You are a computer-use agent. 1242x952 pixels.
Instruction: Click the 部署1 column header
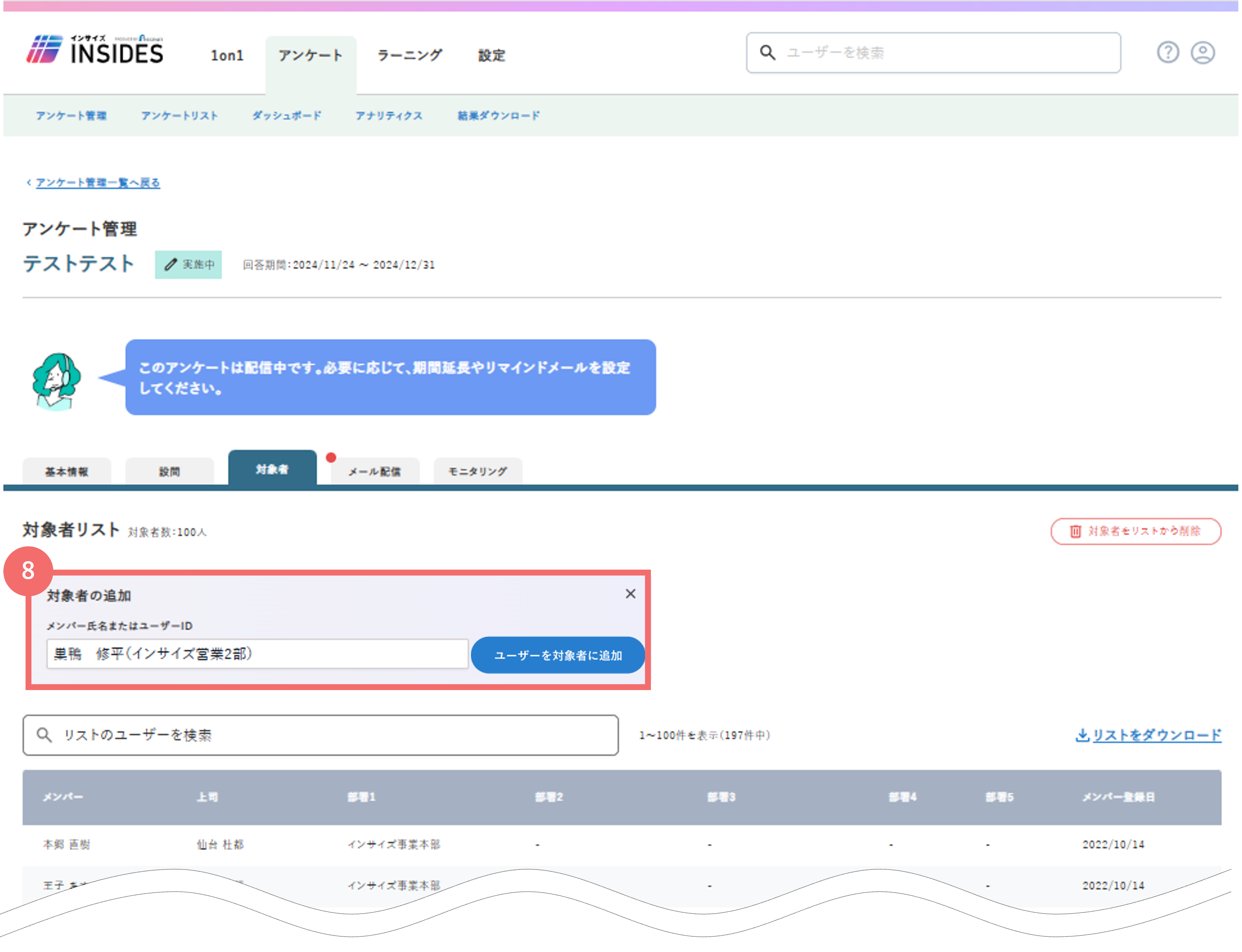[362, 797]
